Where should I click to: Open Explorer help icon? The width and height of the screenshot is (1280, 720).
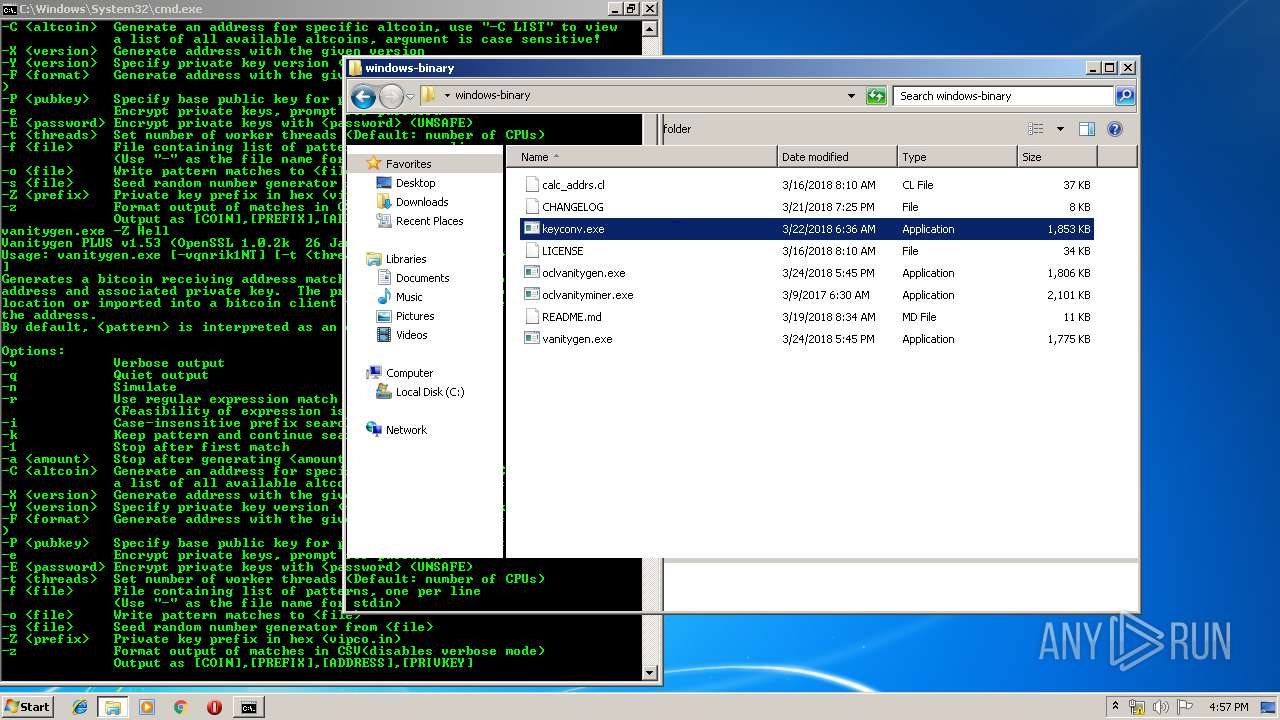pyautogui.click(x=1115, y=129)
